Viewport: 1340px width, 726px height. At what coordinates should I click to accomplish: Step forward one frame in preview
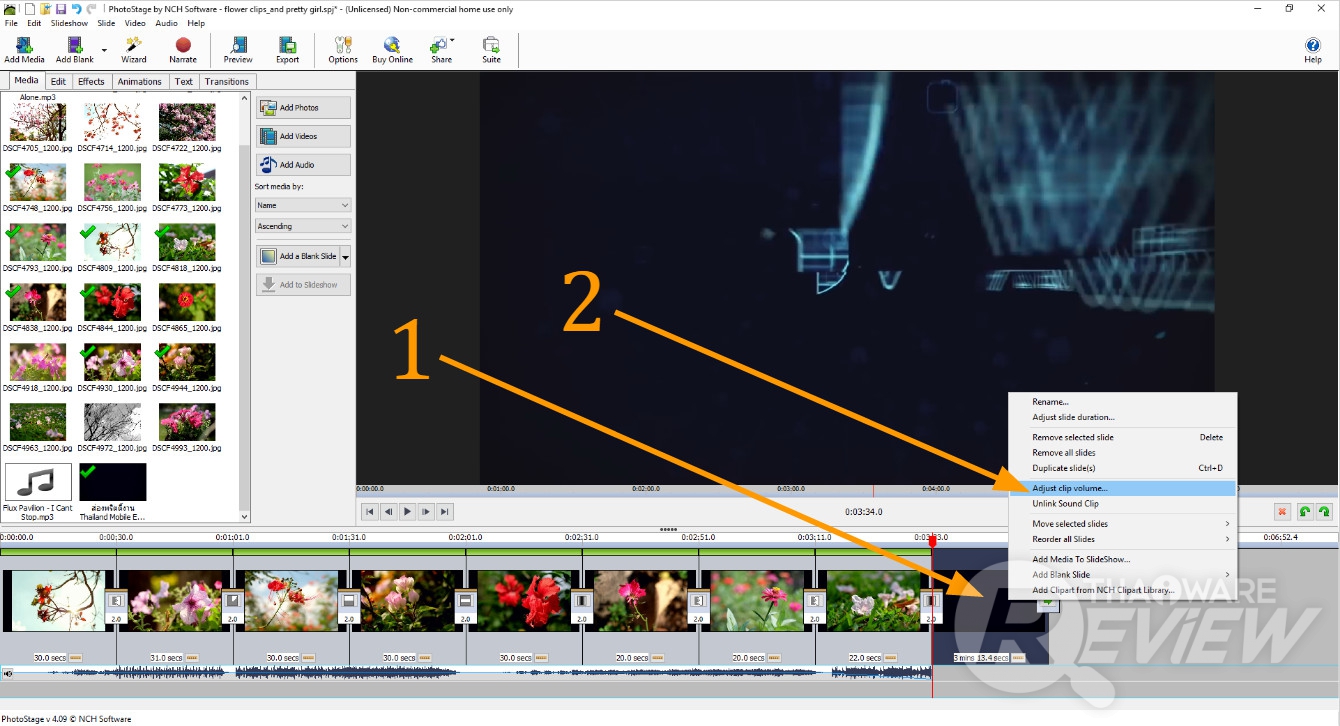click(426, 512)
